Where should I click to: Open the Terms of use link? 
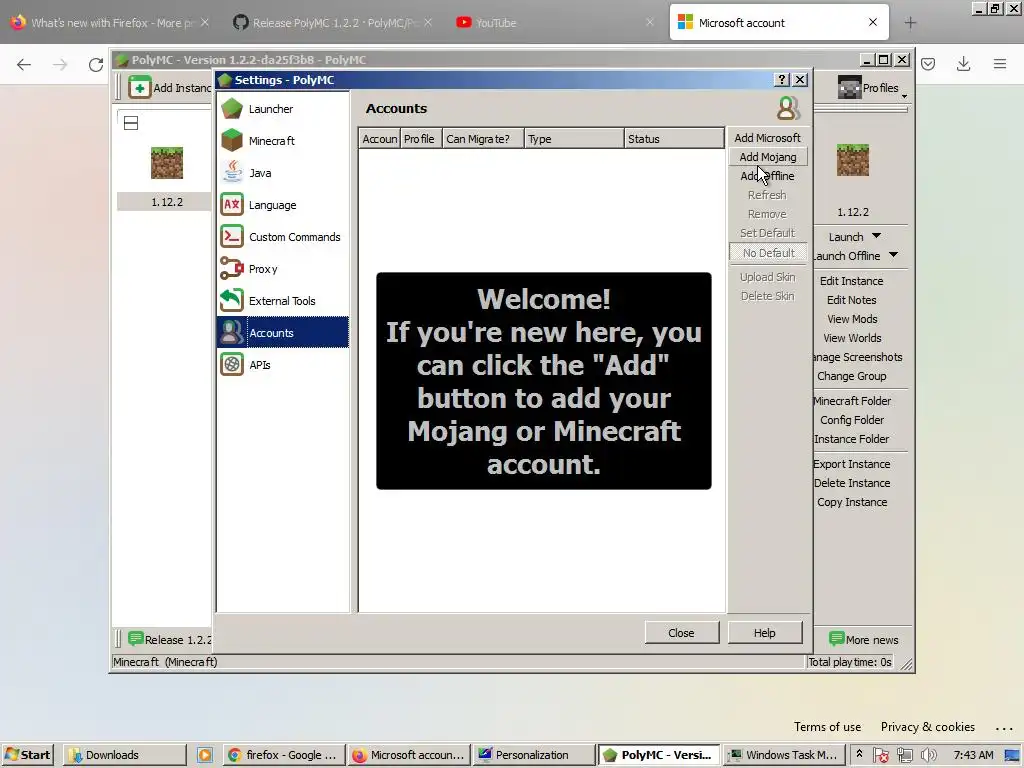point(827,727)
